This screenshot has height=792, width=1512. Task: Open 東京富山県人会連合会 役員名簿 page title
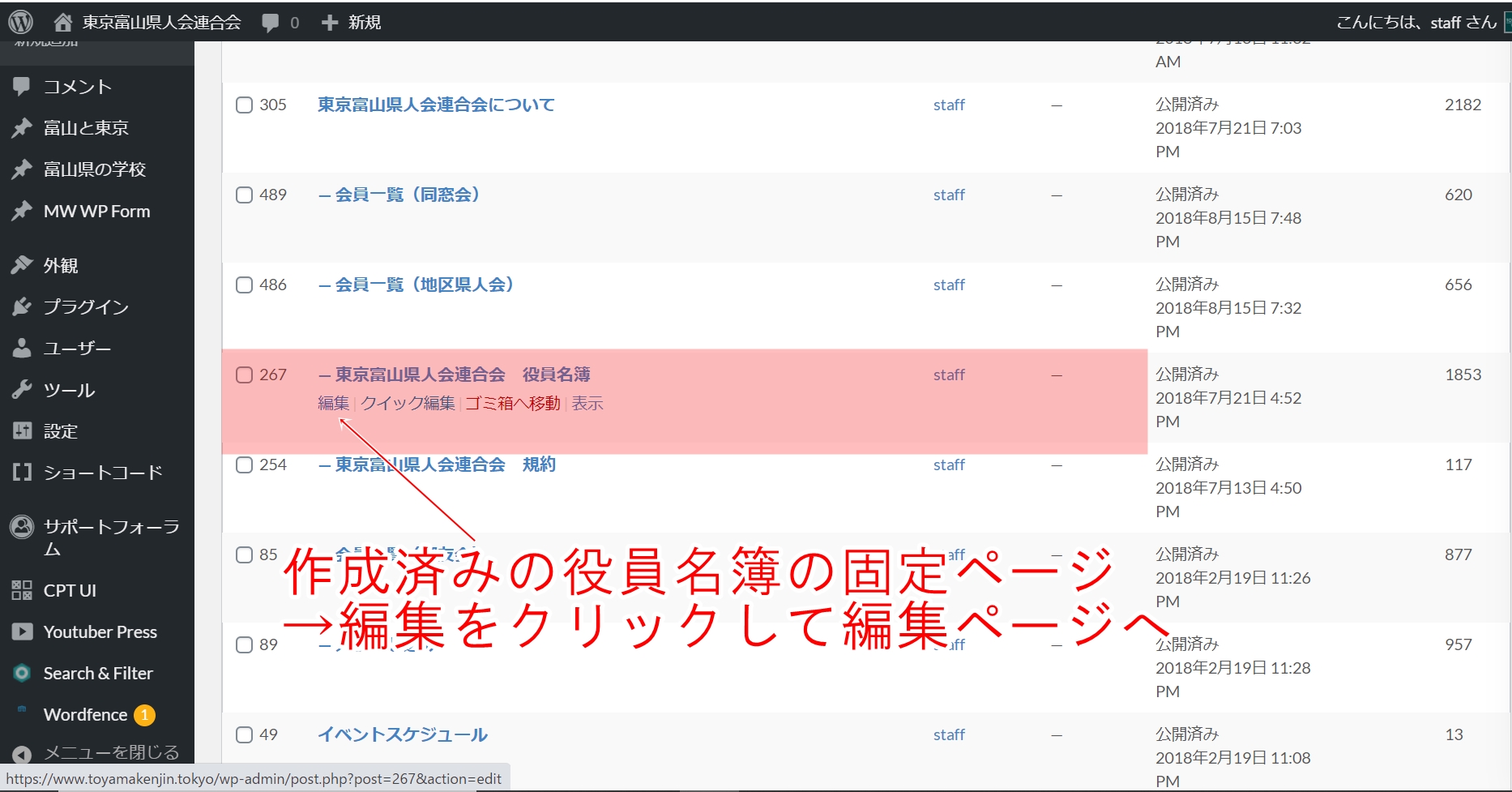tap(454, 375)
